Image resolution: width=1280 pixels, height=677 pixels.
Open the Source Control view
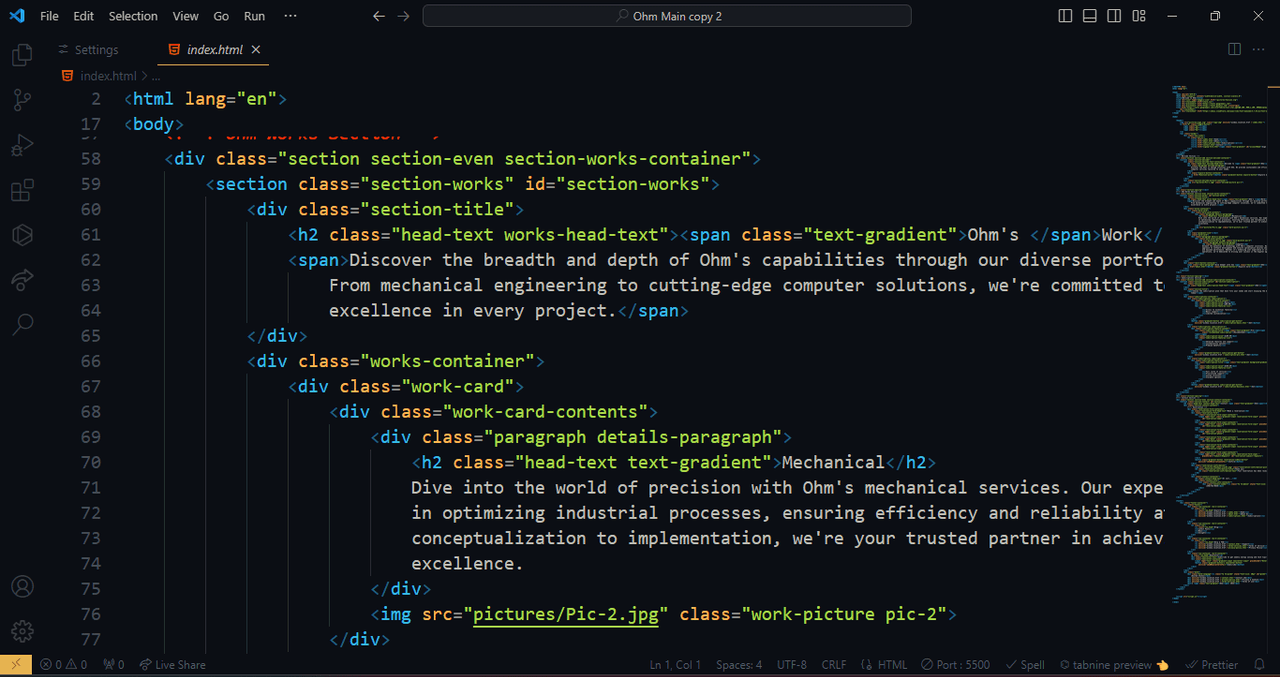22,100
